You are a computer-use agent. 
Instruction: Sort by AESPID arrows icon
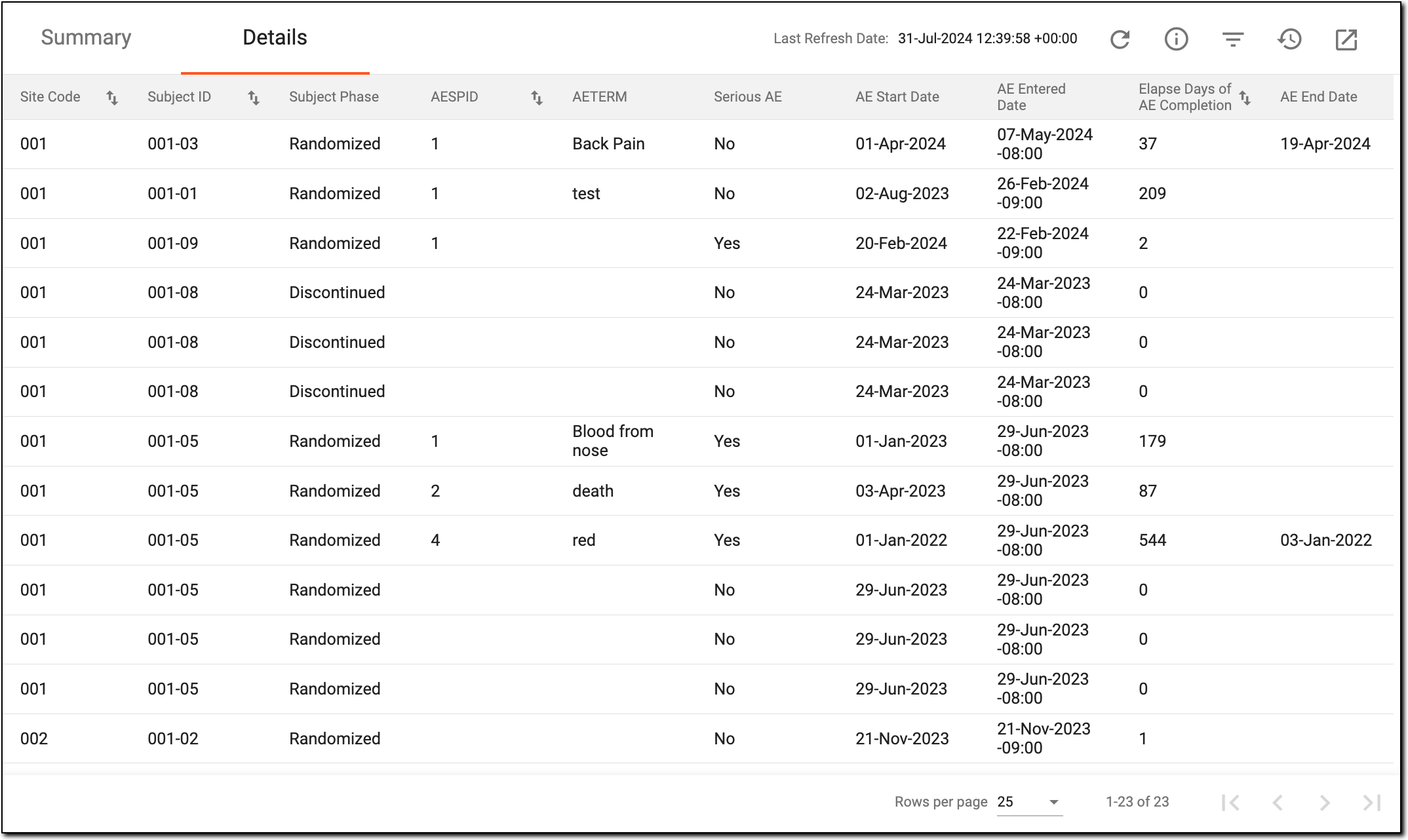[537, 98]
